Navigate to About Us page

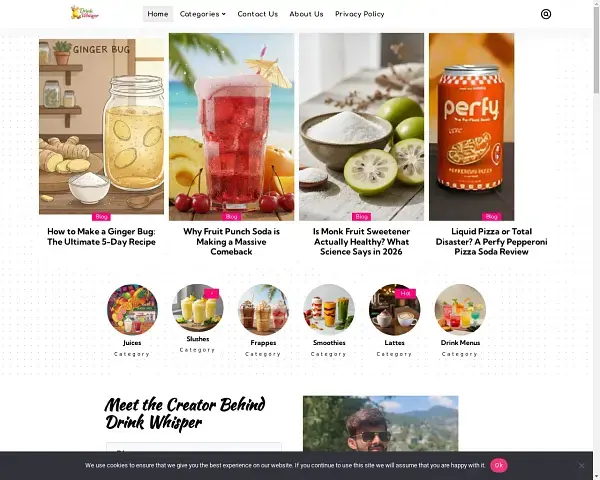point(306,14)
